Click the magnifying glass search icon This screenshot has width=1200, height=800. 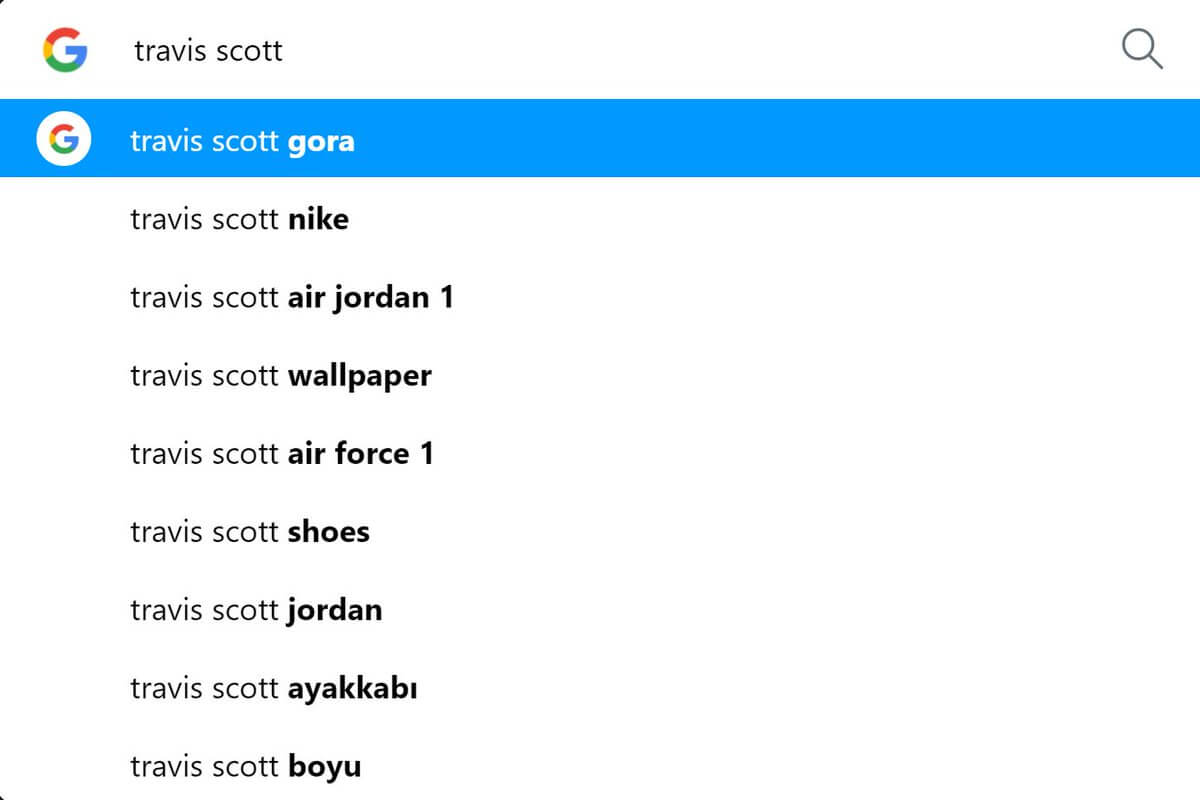coord(1141,49)
